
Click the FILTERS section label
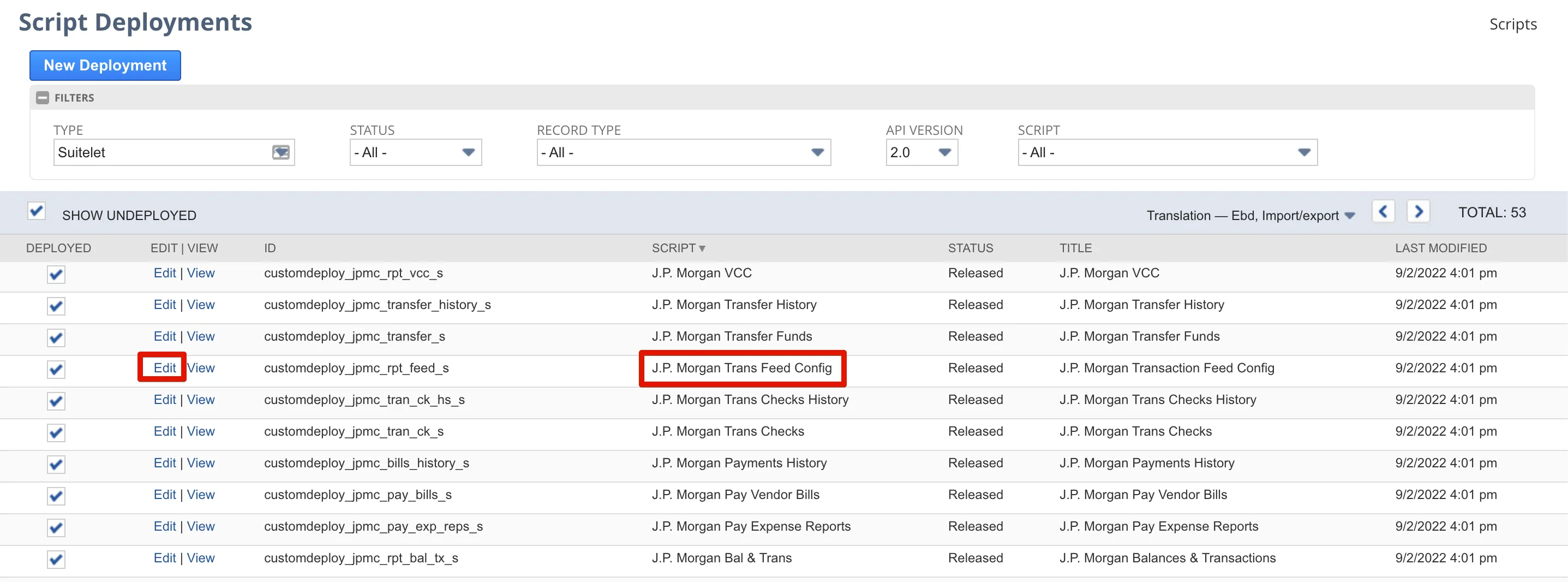[x=74, y=98]
